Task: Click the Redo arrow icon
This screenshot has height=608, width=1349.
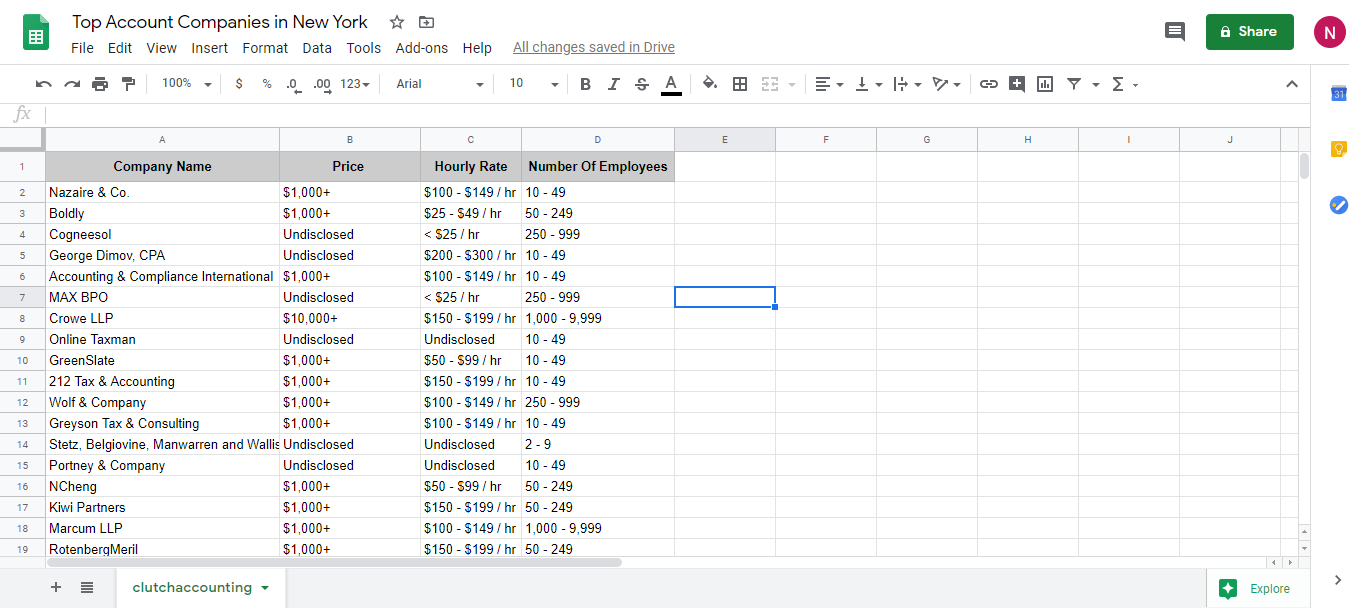Action: coord(72,84)
